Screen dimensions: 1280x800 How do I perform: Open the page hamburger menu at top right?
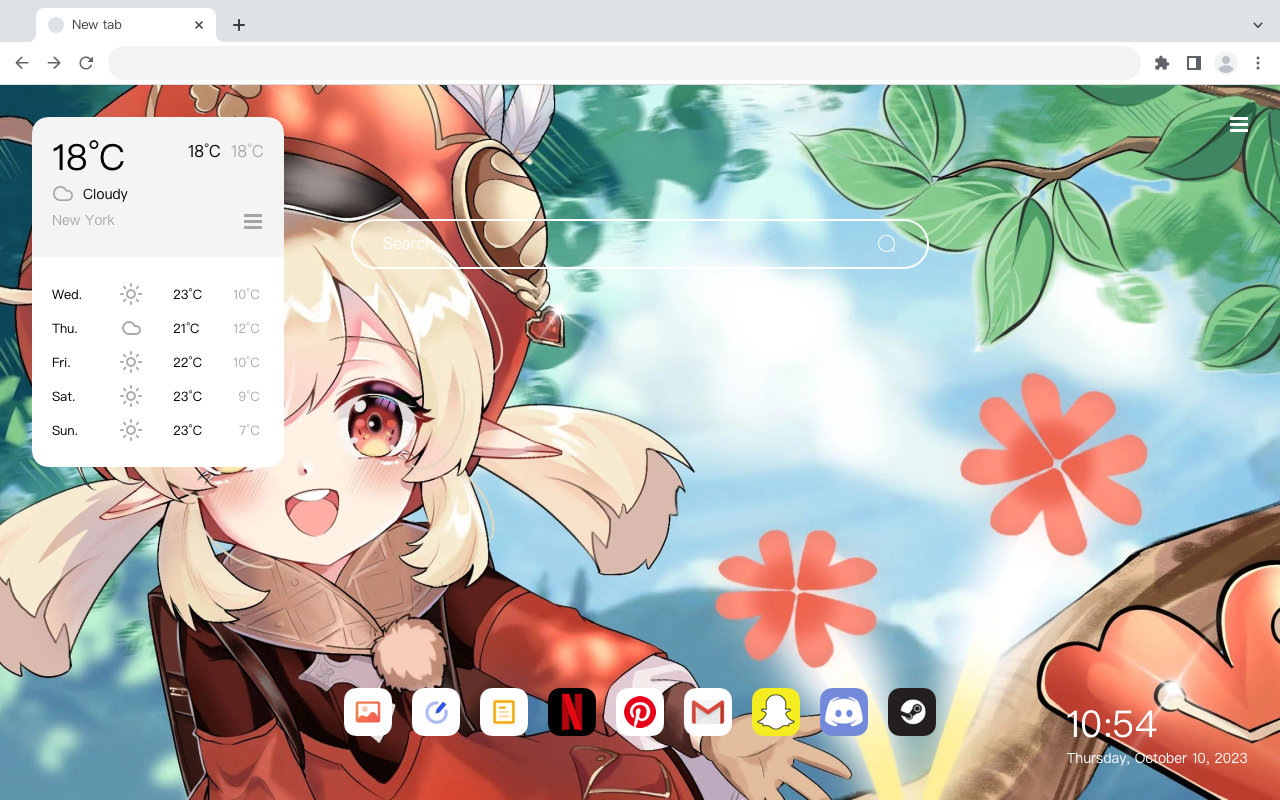(1239, 124)
